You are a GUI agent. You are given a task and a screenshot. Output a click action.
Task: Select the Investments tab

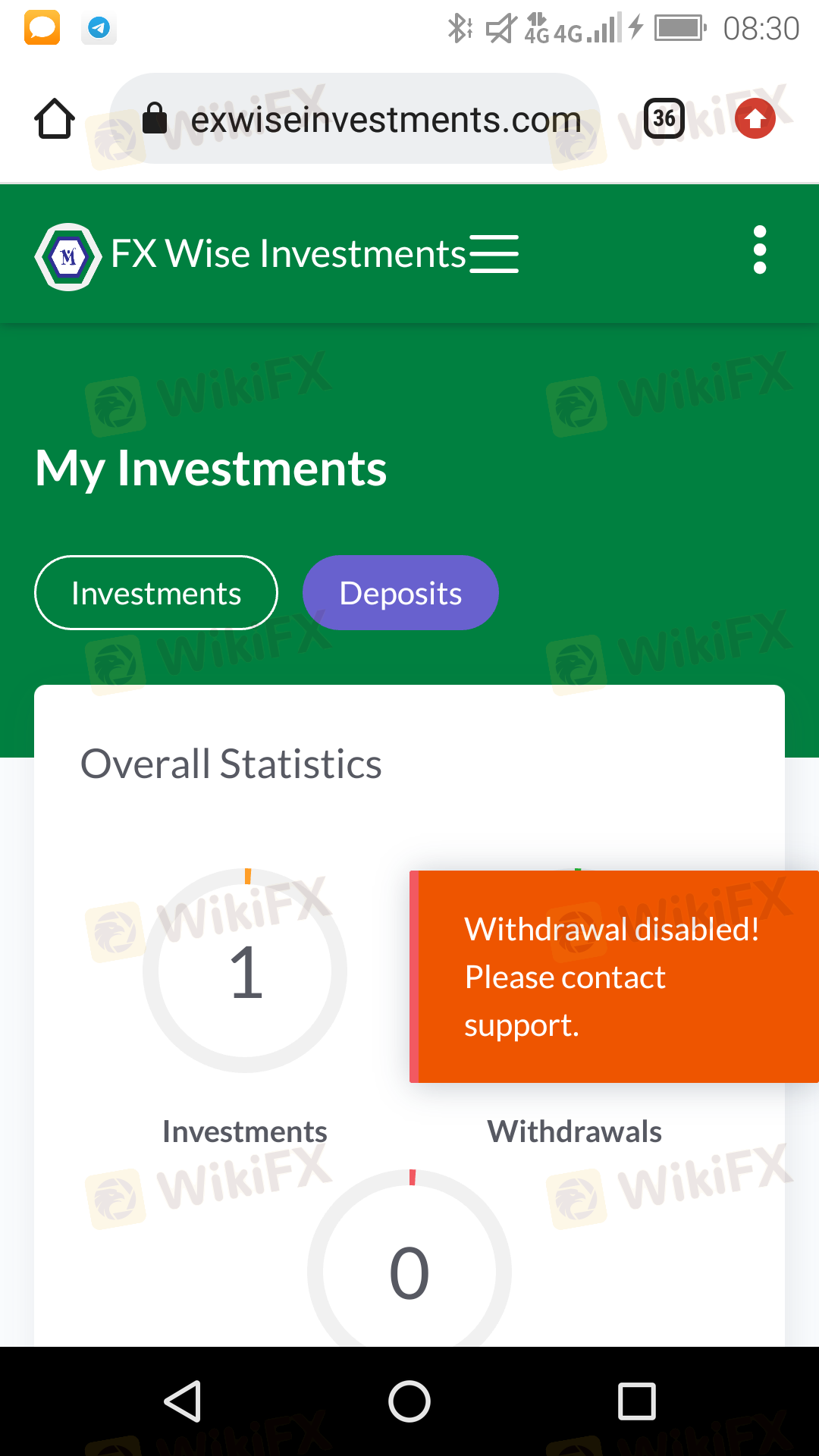(156, 593)
